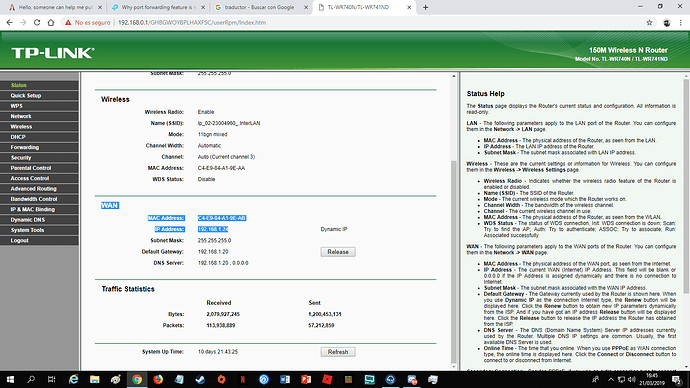Open Forwarding menu in sidebar
The width and height of the screenshot is (690, 388).
click(x=39, y=147)
